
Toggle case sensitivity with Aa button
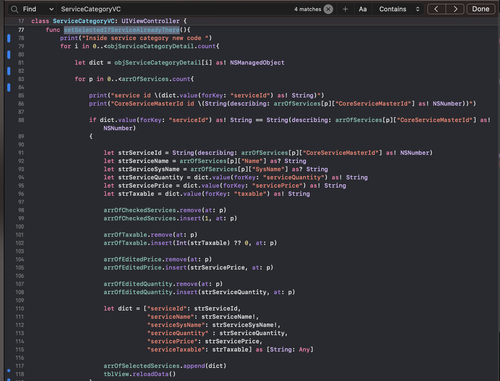click(x=363, y=9)
